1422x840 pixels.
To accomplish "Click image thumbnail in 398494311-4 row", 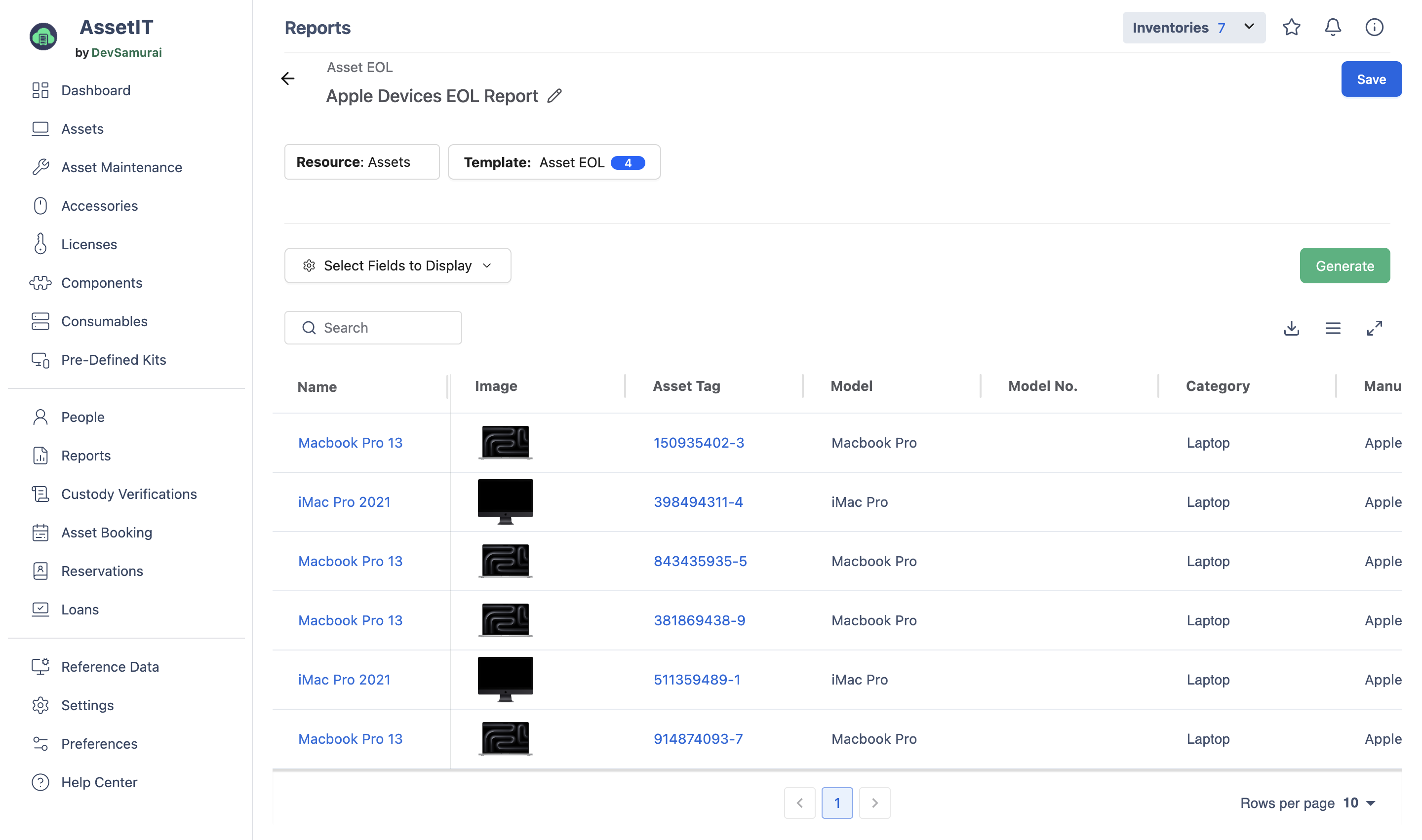I will [505, 501].
